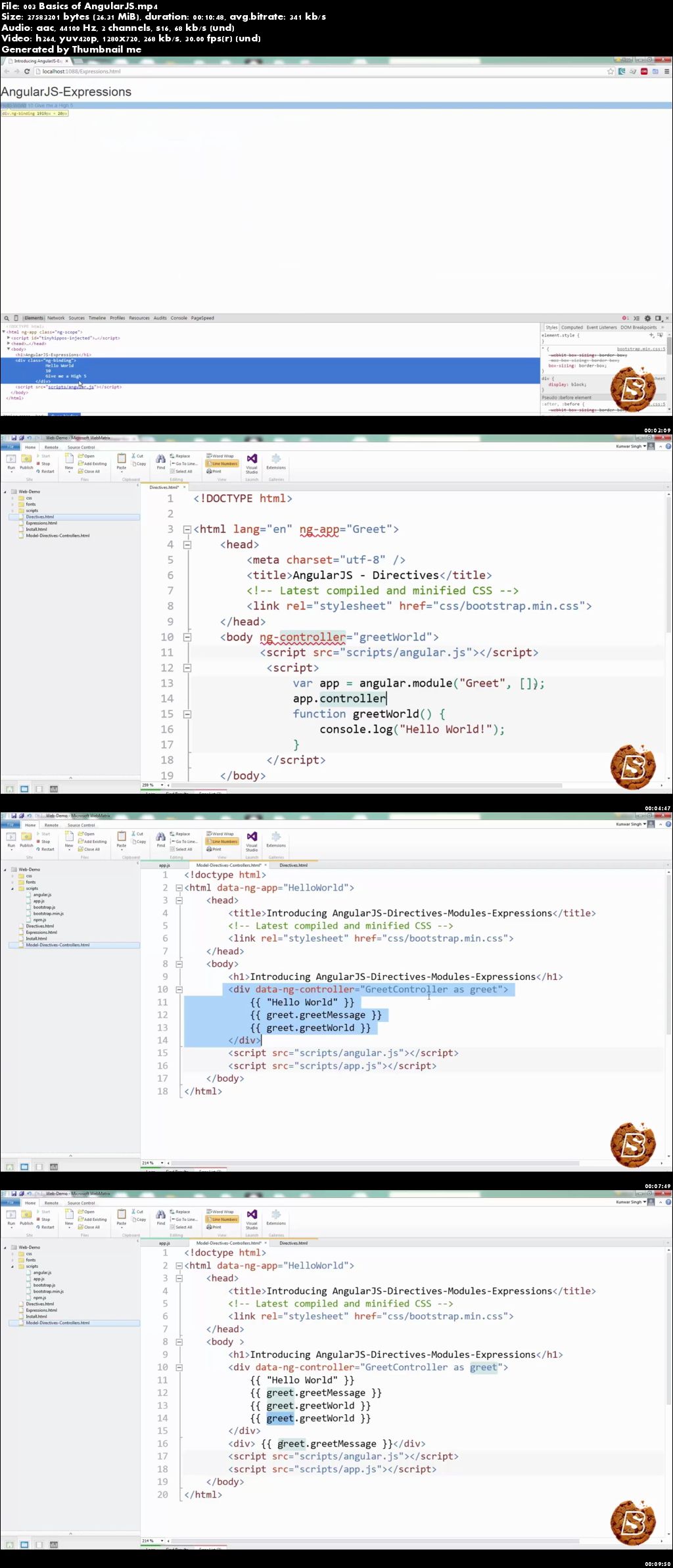This screenshot has width=673, height=1568.
Task: Click Restart in the 00:04:47 WebMatrix frame
Action: [45, 471]
